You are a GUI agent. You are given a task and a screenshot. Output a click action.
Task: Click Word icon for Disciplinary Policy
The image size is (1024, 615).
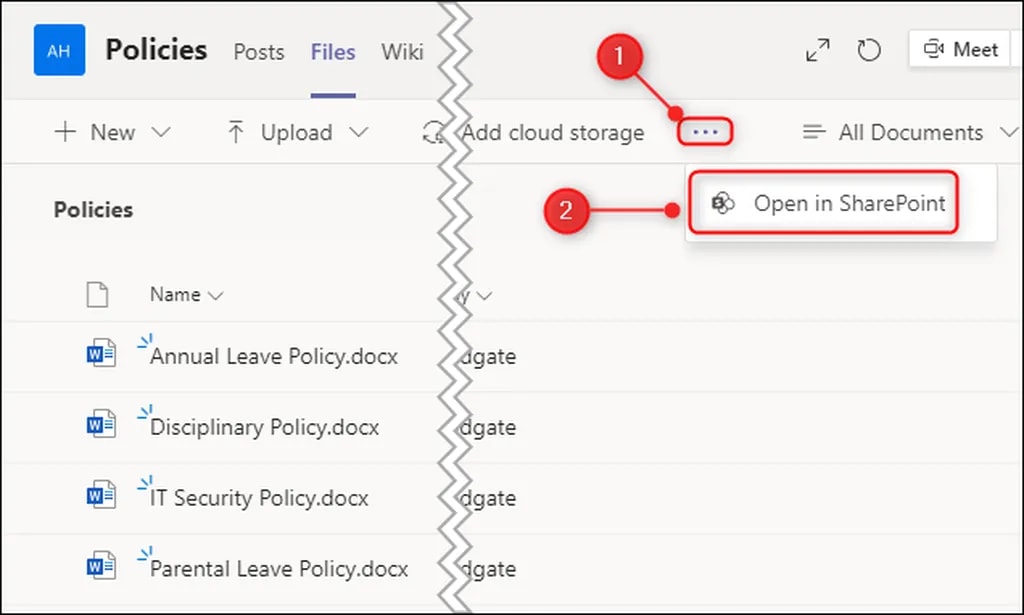tap(101, 425)
